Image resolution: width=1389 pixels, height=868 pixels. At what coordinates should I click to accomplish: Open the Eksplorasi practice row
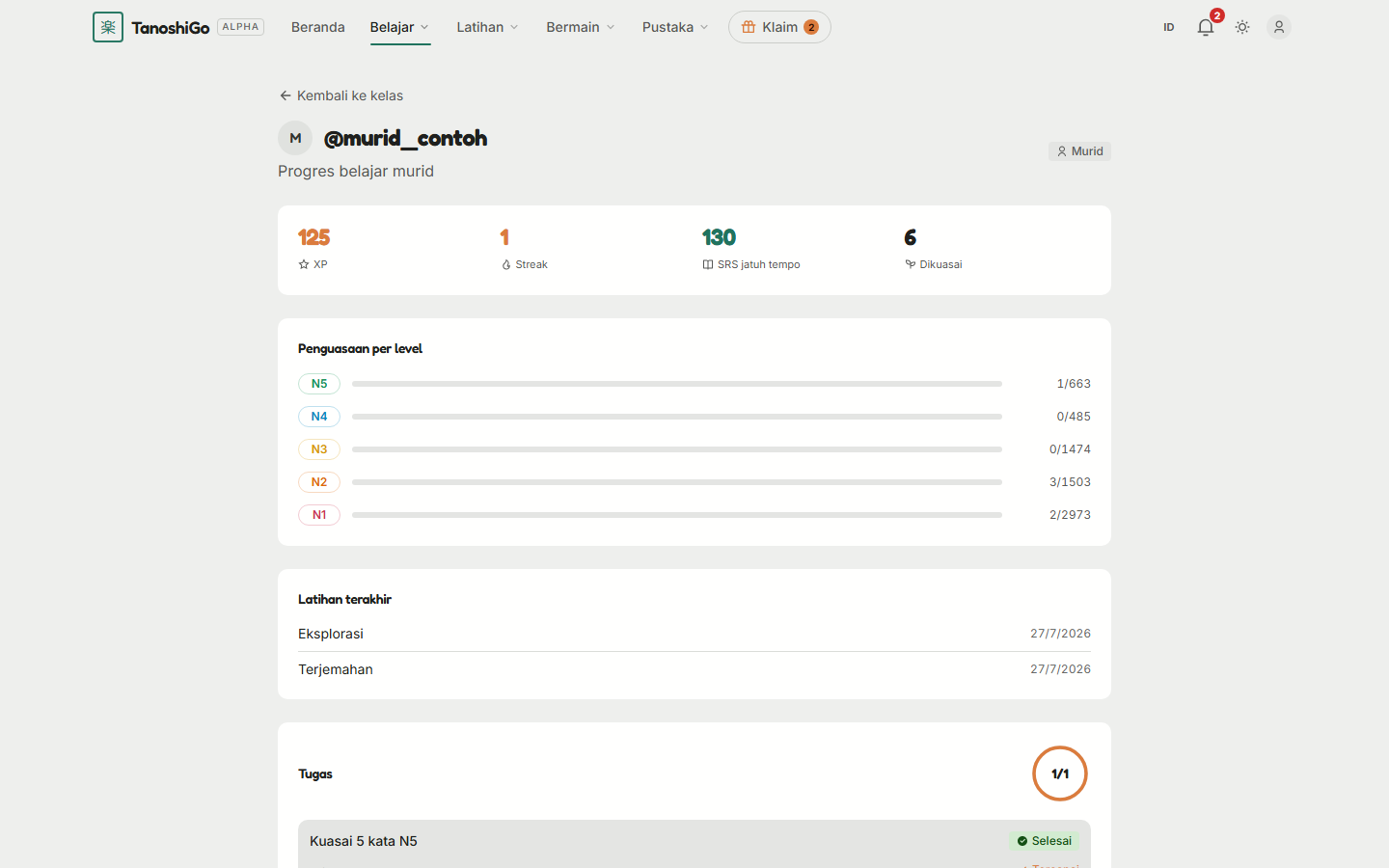coord(694,634)
